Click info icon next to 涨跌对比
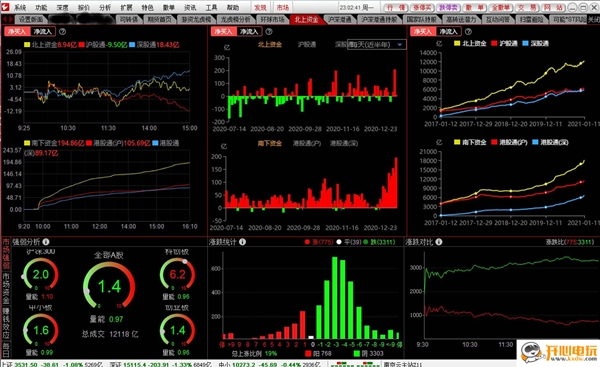The width and height of the screenshot is (600, 367). pos(439,242)
